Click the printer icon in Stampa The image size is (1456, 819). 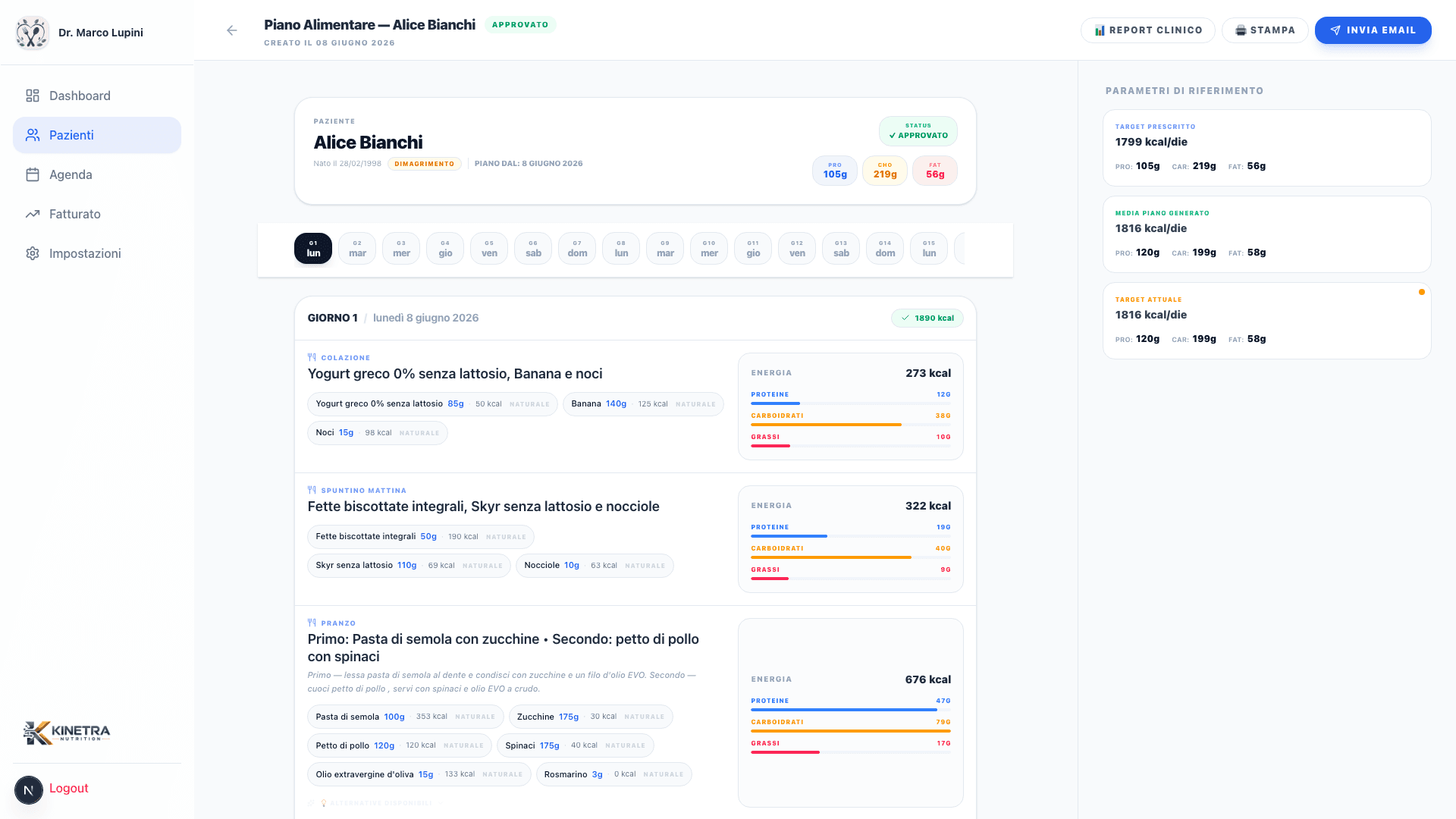pyautogui.click(x=1241, y=30)
